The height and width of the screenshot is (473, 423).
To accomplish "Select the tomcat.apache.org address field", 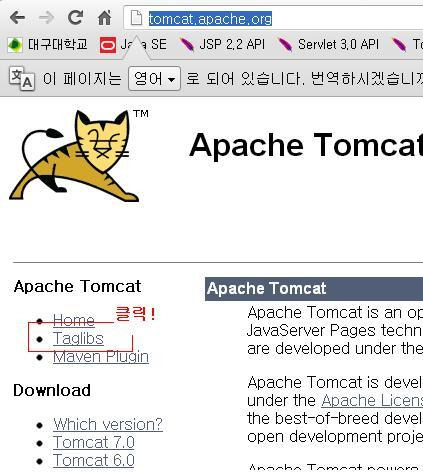I will point(273,18).
